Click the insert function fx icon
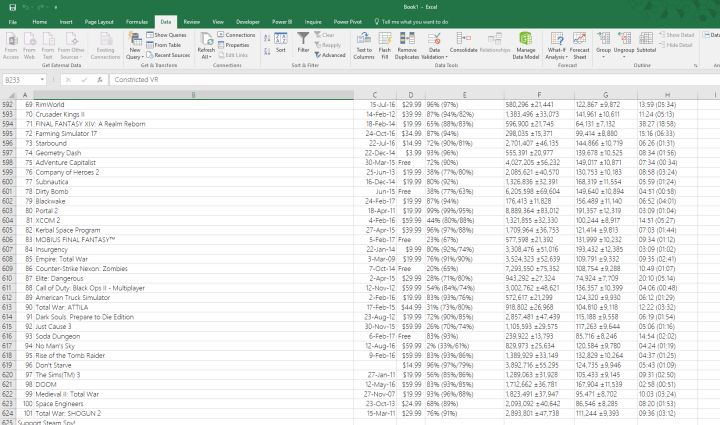 [100, 80]
